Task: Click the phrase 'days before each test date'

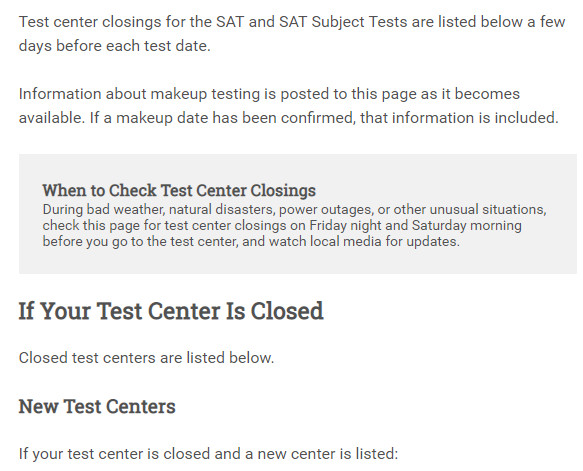Action: 114,46
